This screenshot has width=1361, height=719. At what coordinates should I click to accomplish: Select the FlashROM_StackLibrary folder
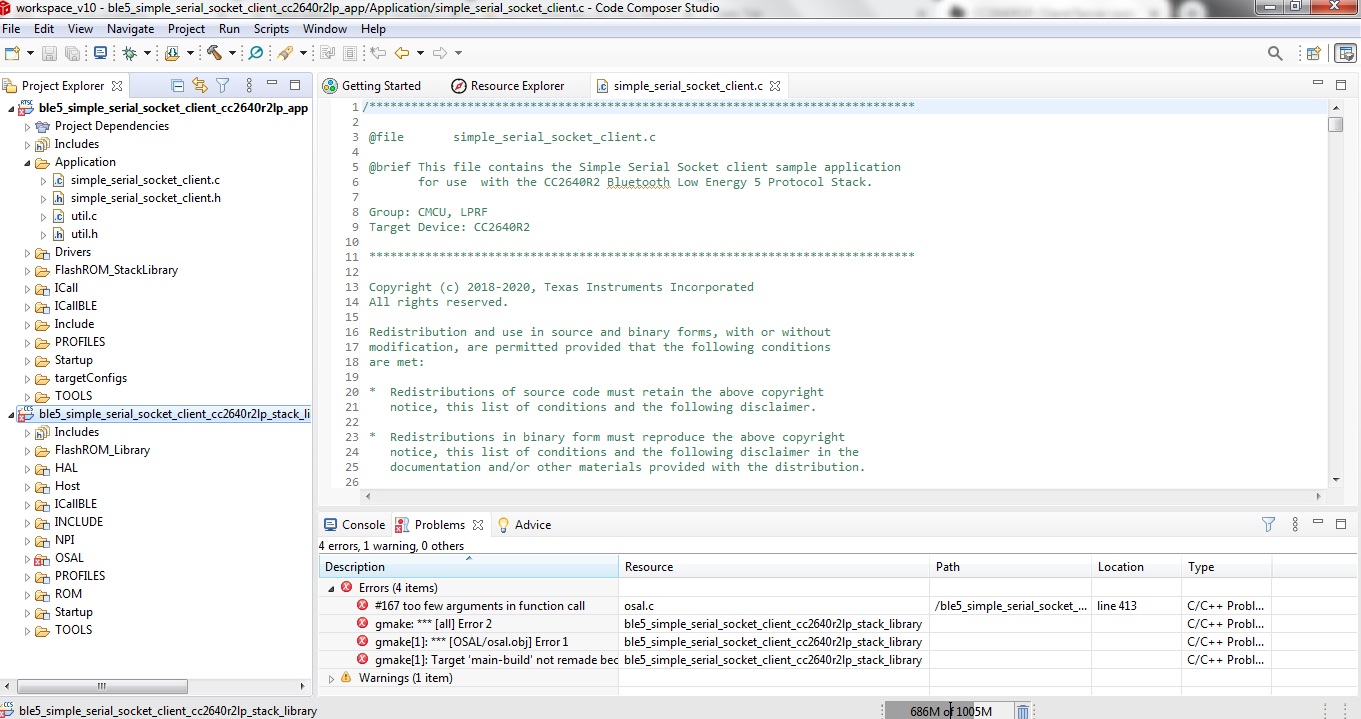point(116,270)
